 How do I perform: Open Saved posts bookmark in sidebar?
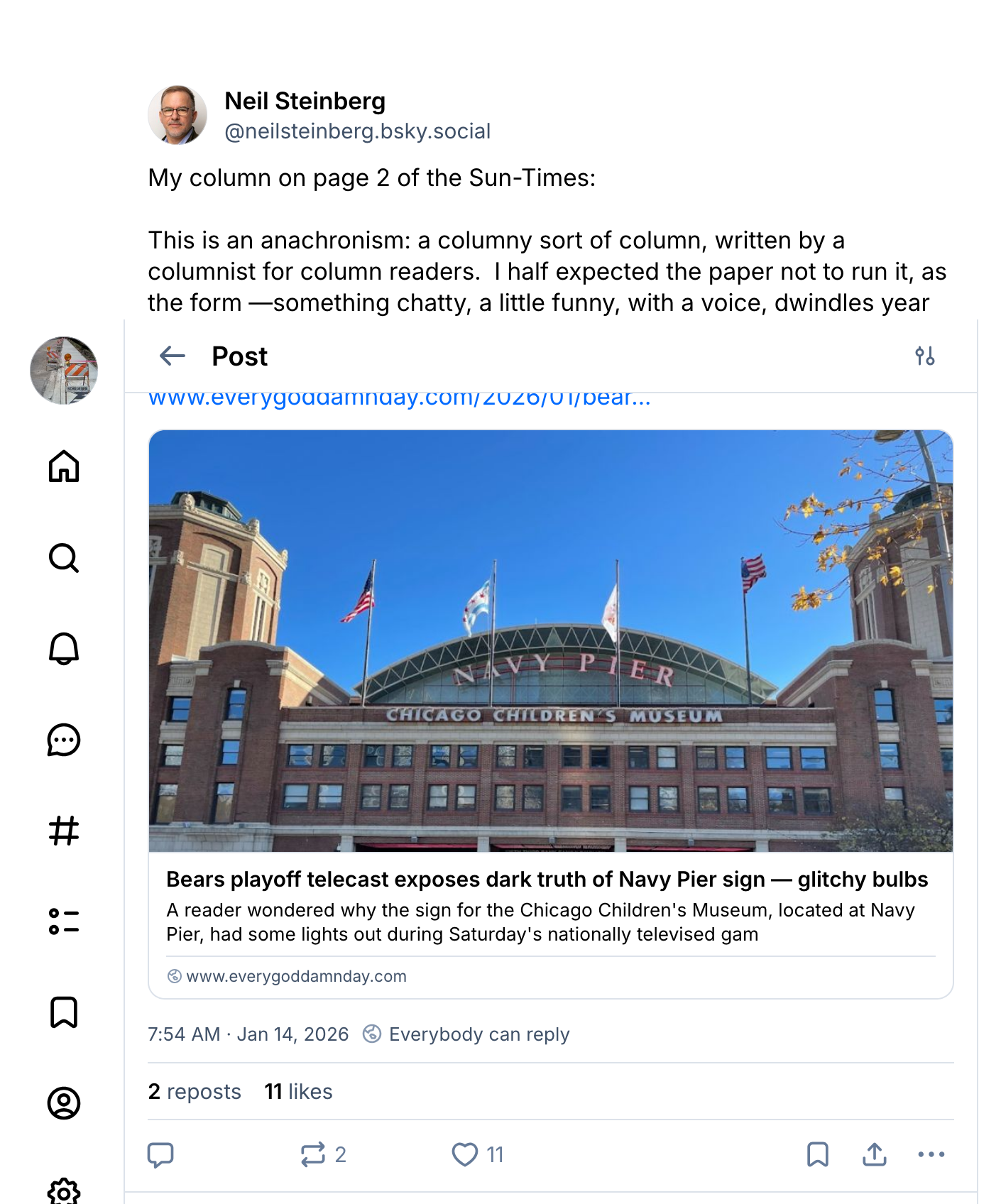[x=64, y=1012]
